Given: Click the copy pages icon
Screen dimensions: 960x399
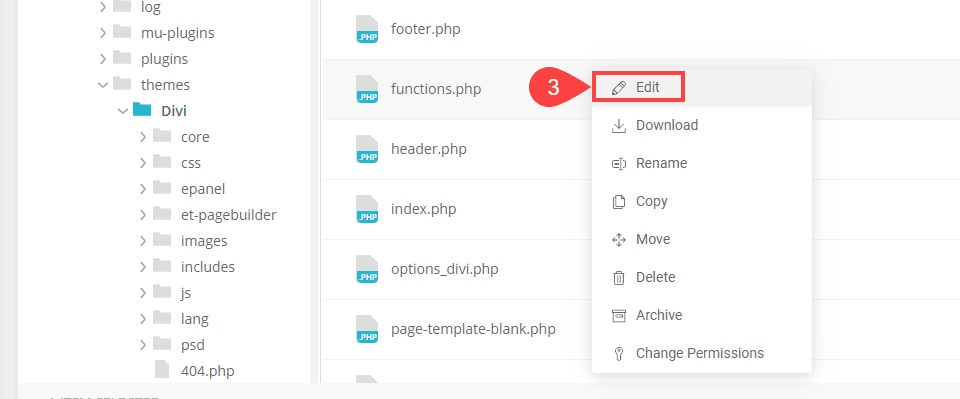Looking at the screenshot, I should tap(619, 201).
